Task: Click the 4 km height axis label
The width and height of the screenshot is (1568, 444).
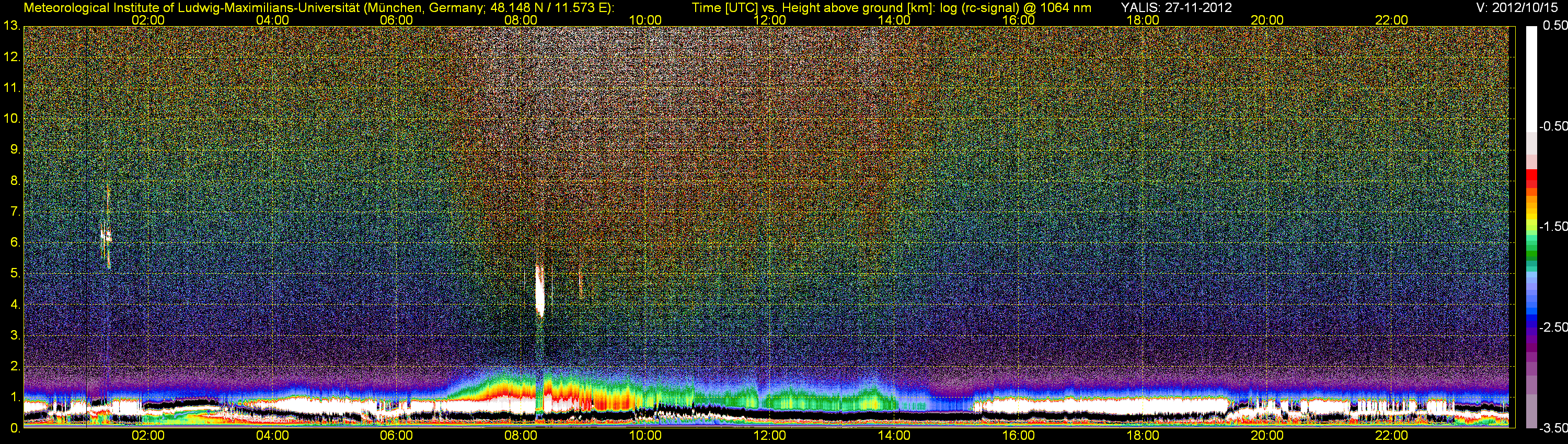Action: pyautogui.click(x=15, y=304)
